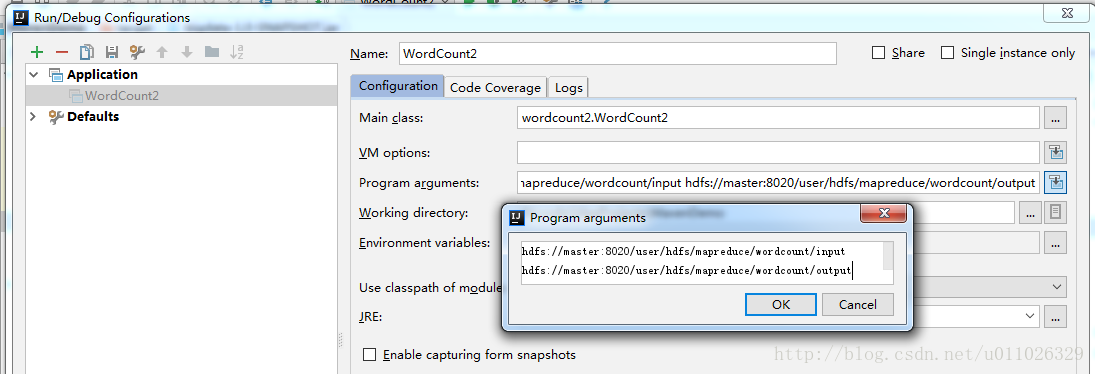Move configuration down with arrow icon
The width and height of the screenshot is (1095, 374).
[186, 52]
